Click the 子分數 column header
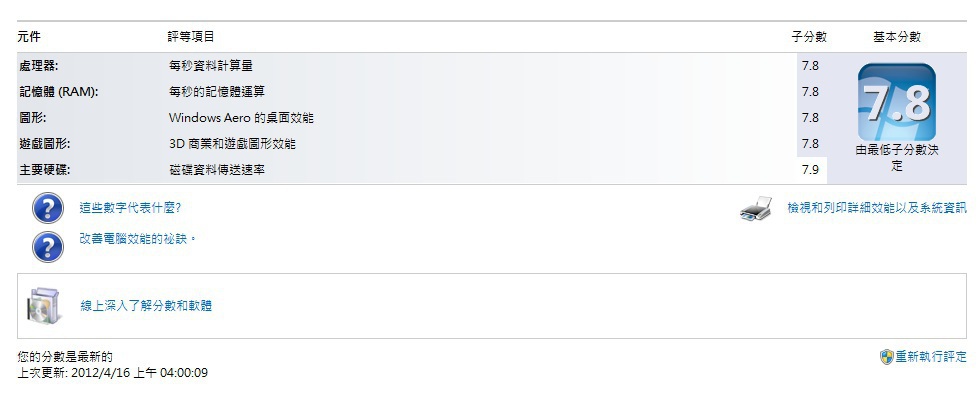Viewport: 978px width, 410px height. pyautogui.click(x=809, y=37)
